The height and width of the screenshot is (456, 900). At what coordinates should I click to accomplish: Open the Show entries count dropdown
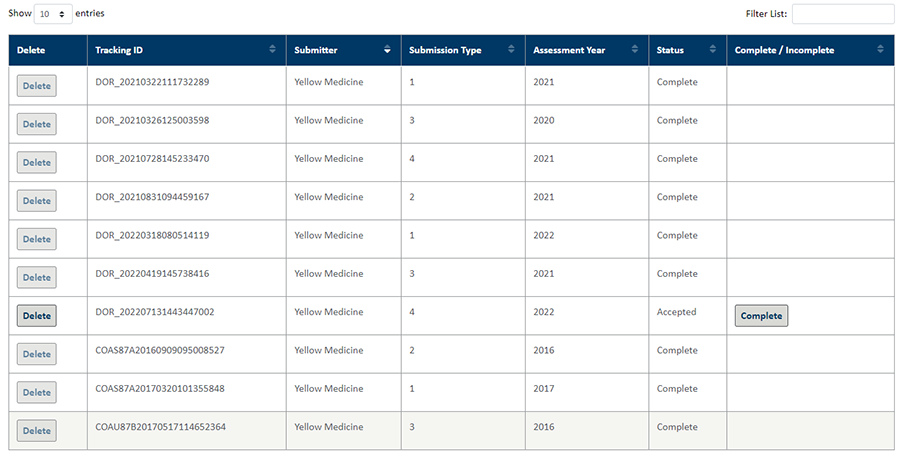pos(53,14)
